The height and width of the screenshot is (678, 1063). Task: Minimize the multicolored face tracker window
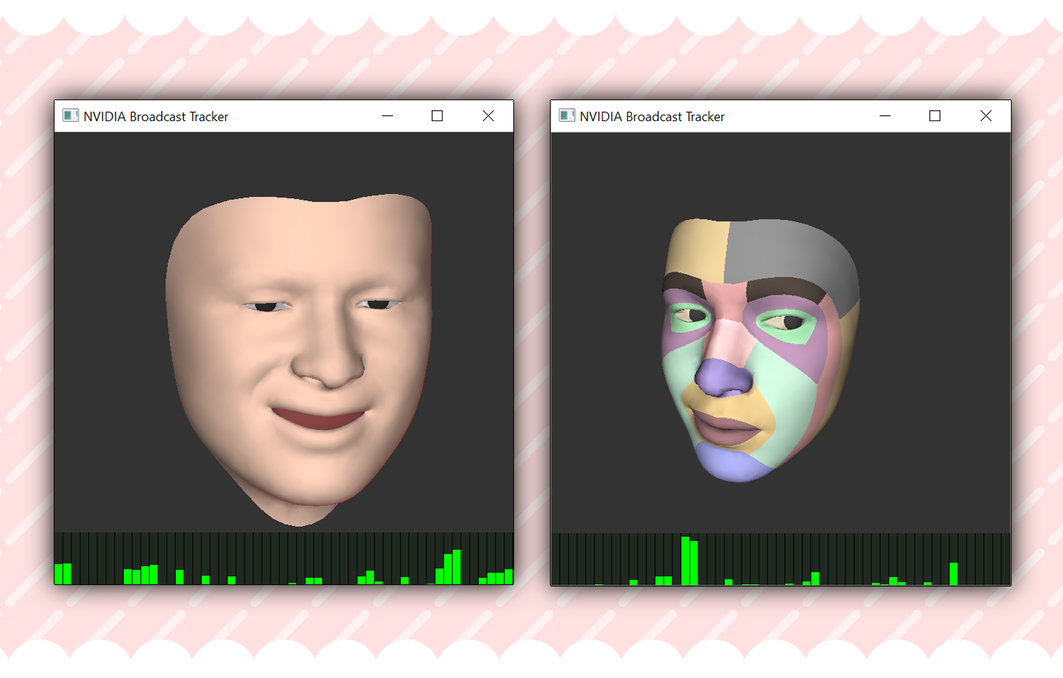click(x=884, y=116)
